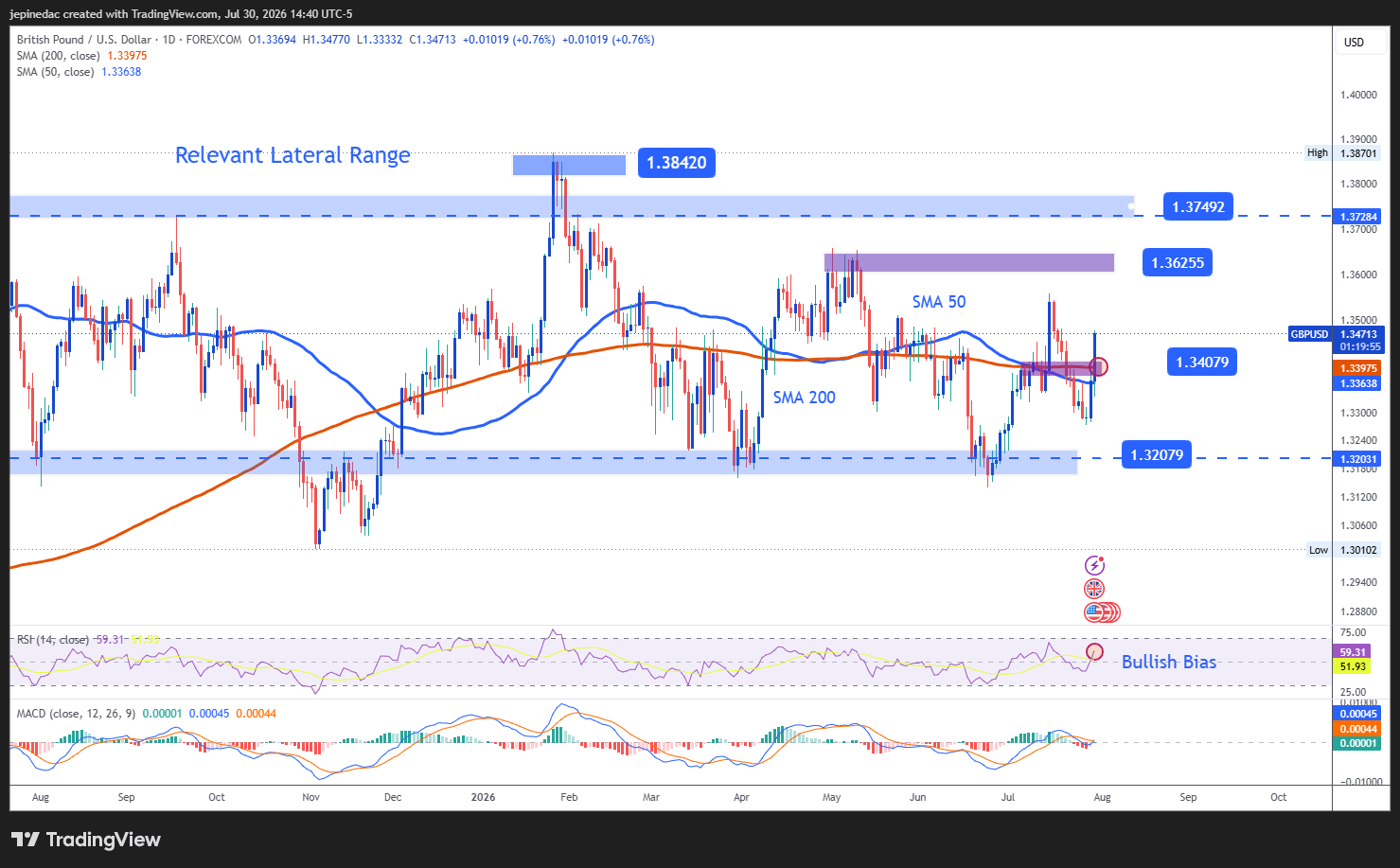Click the red circle marker on latest candle
Viewport: 1400px width, 868px height.
point(1099,366)
